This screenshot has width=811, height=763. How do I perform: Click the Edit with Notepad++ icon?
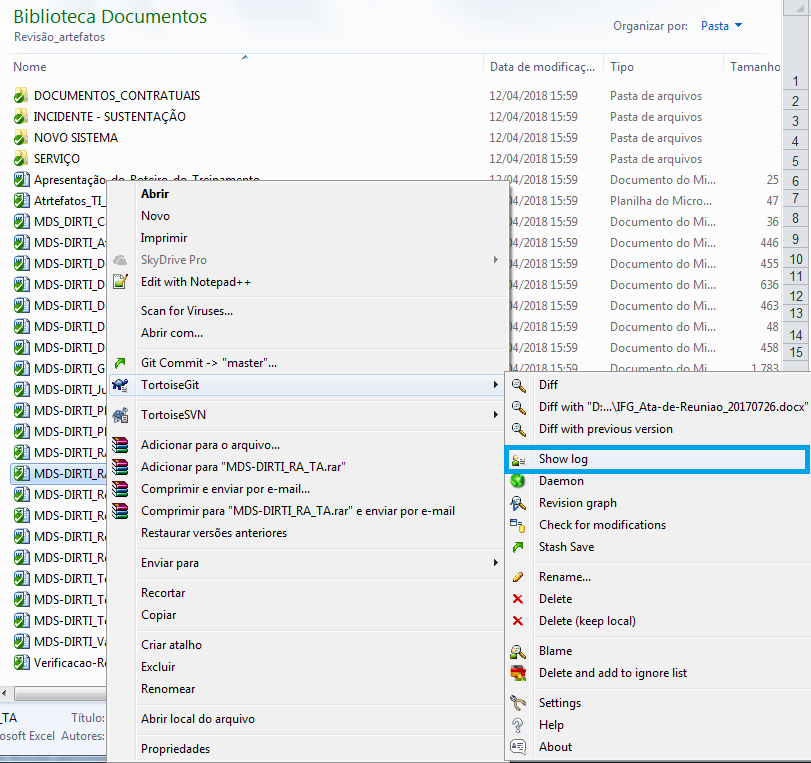pos(121,282)
